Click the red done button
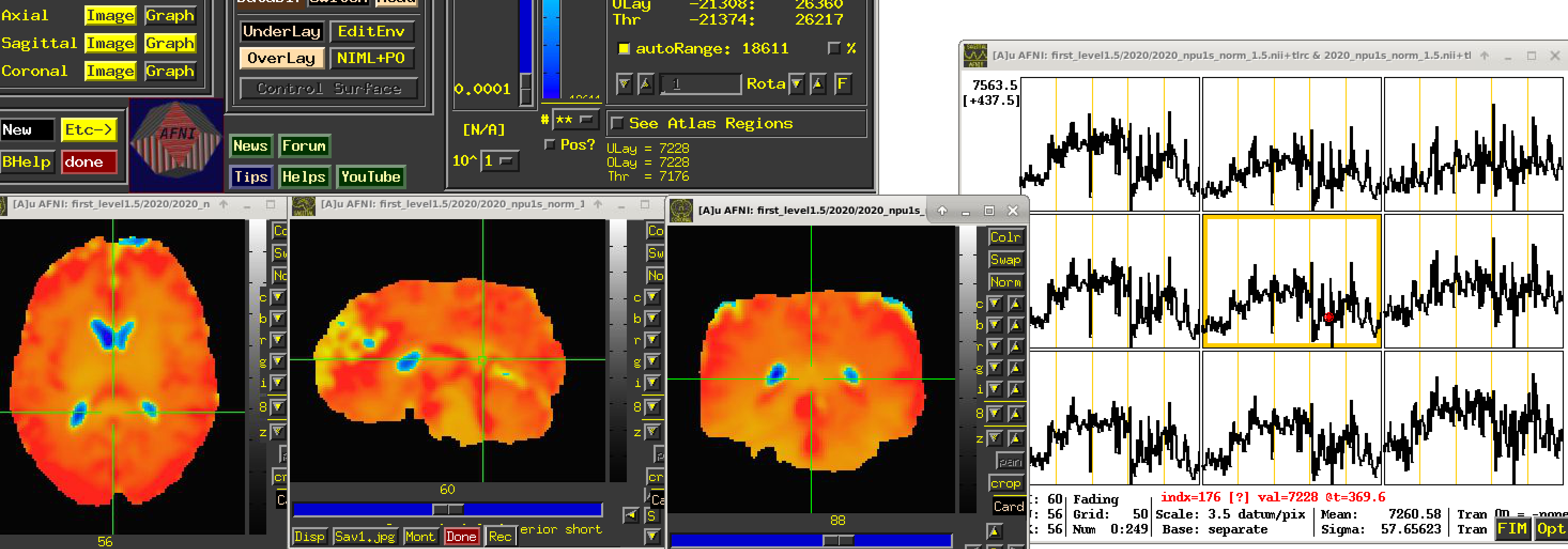This screenshot has height=549, width=1568. 89,162
